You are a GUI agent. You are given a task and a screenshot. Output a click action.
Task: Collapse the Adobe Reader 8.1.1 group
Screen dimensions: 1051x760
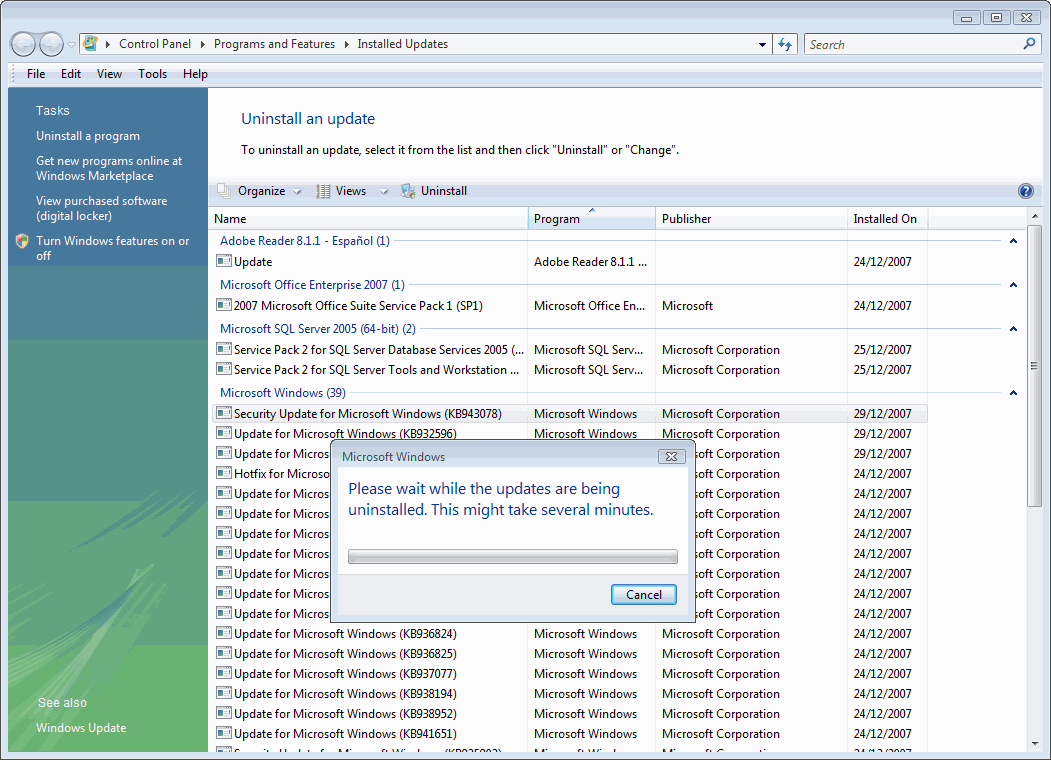click(1013, 241)
